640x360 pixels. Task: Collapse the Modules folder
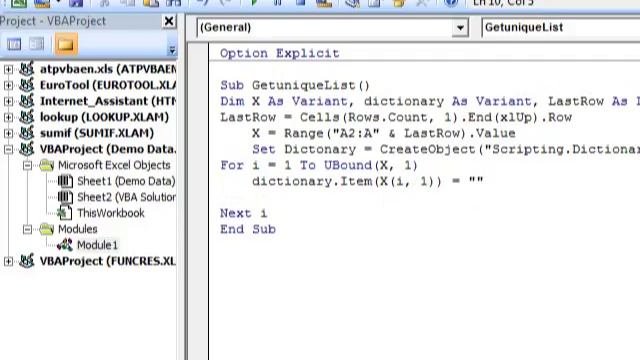(27, 229)
